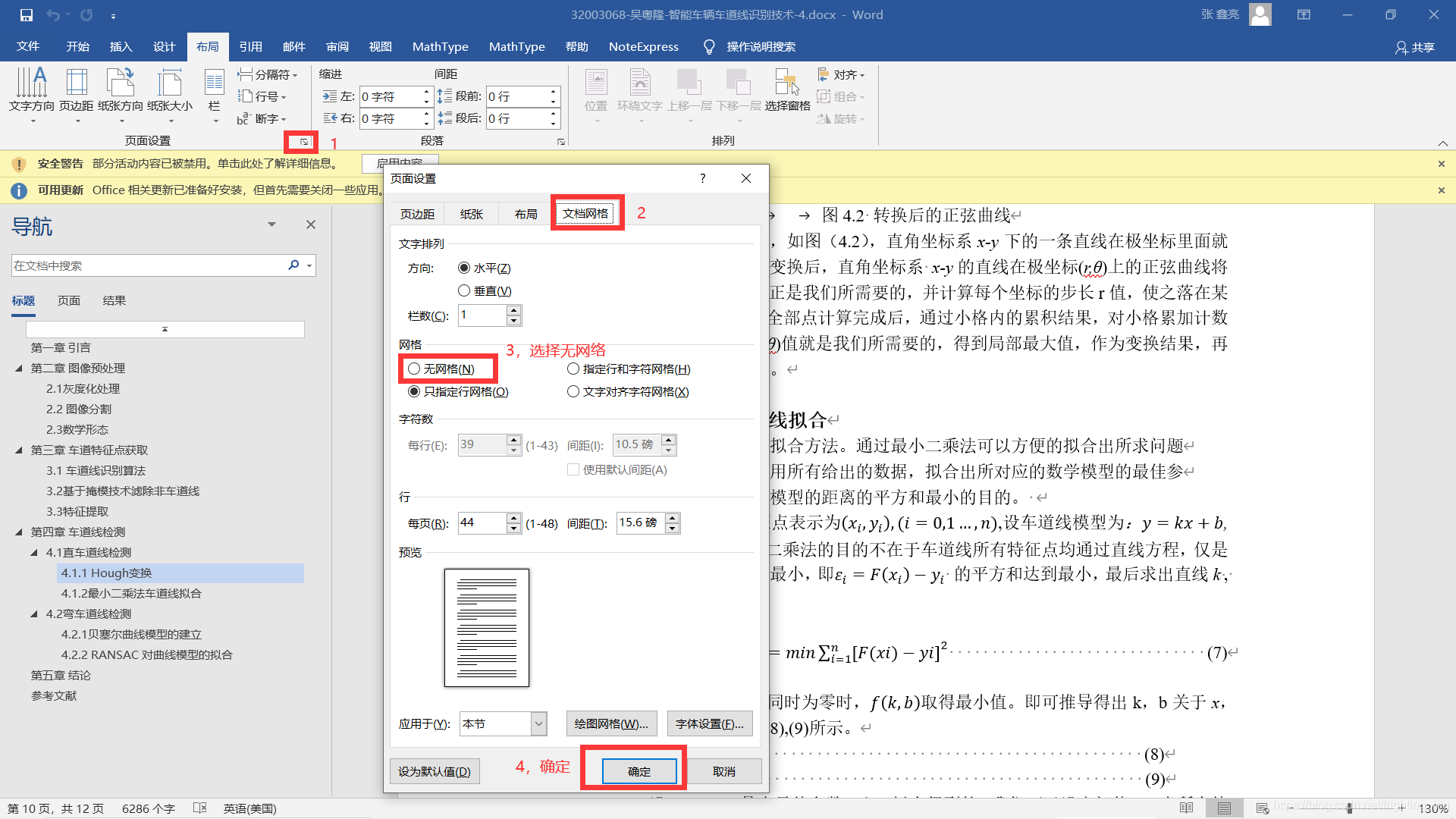The image size is (1456, 819).
Task: Expand the Breaks (分隔符) dropdown
Action: click(x=268, y=74)
